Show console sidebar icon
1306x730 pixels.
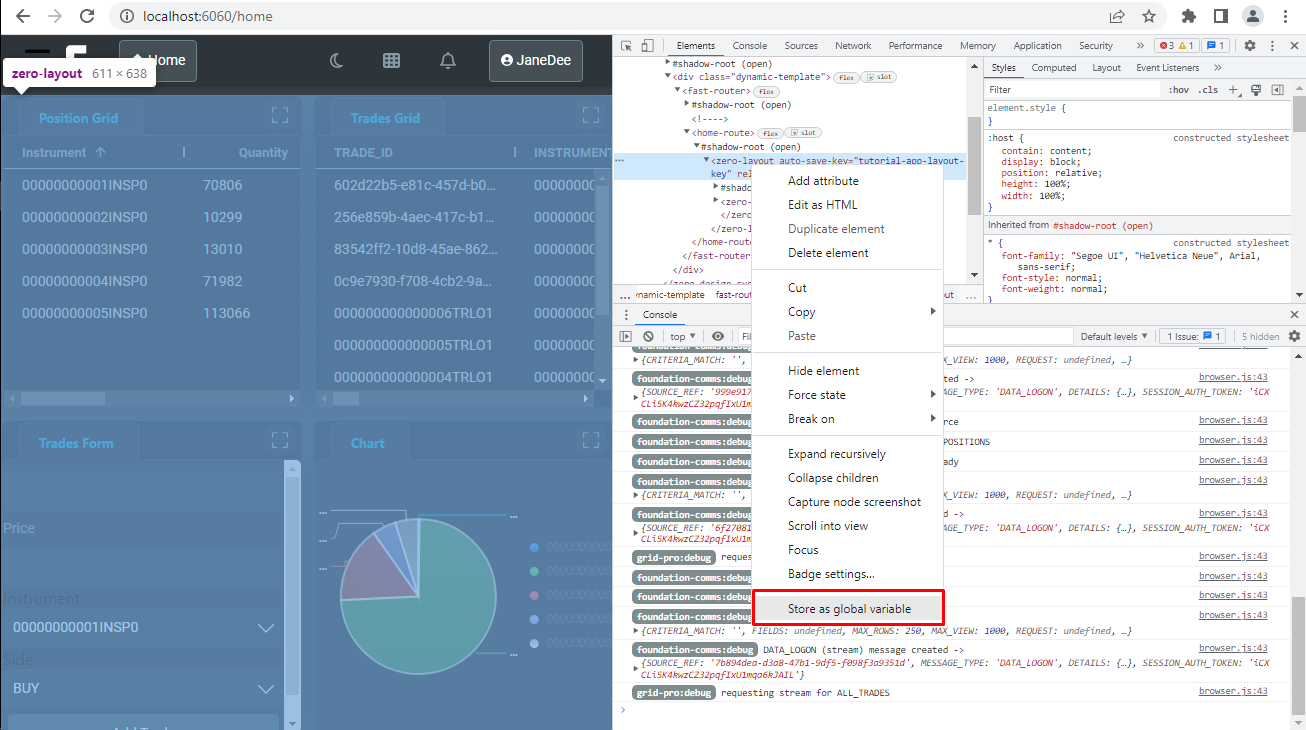(627, 336)
